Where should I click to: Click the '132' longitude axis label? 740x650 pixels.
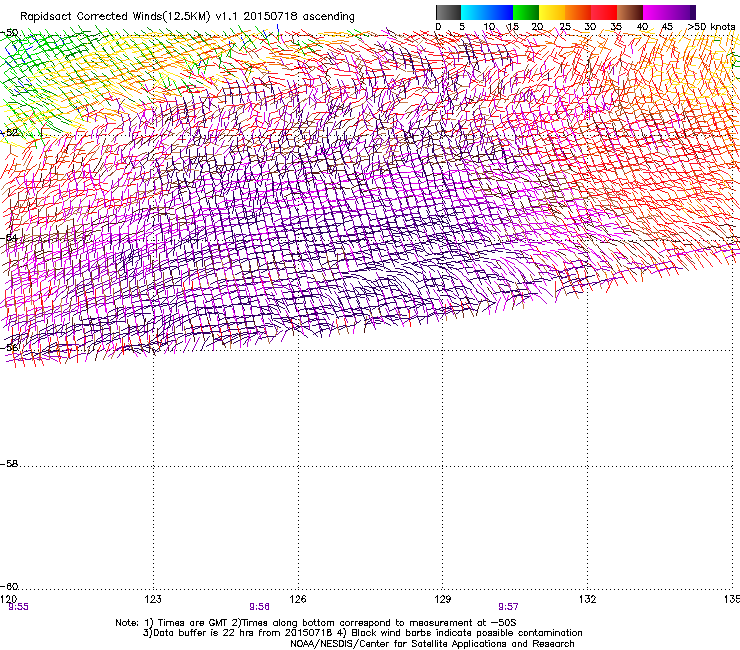pos(588,599)
